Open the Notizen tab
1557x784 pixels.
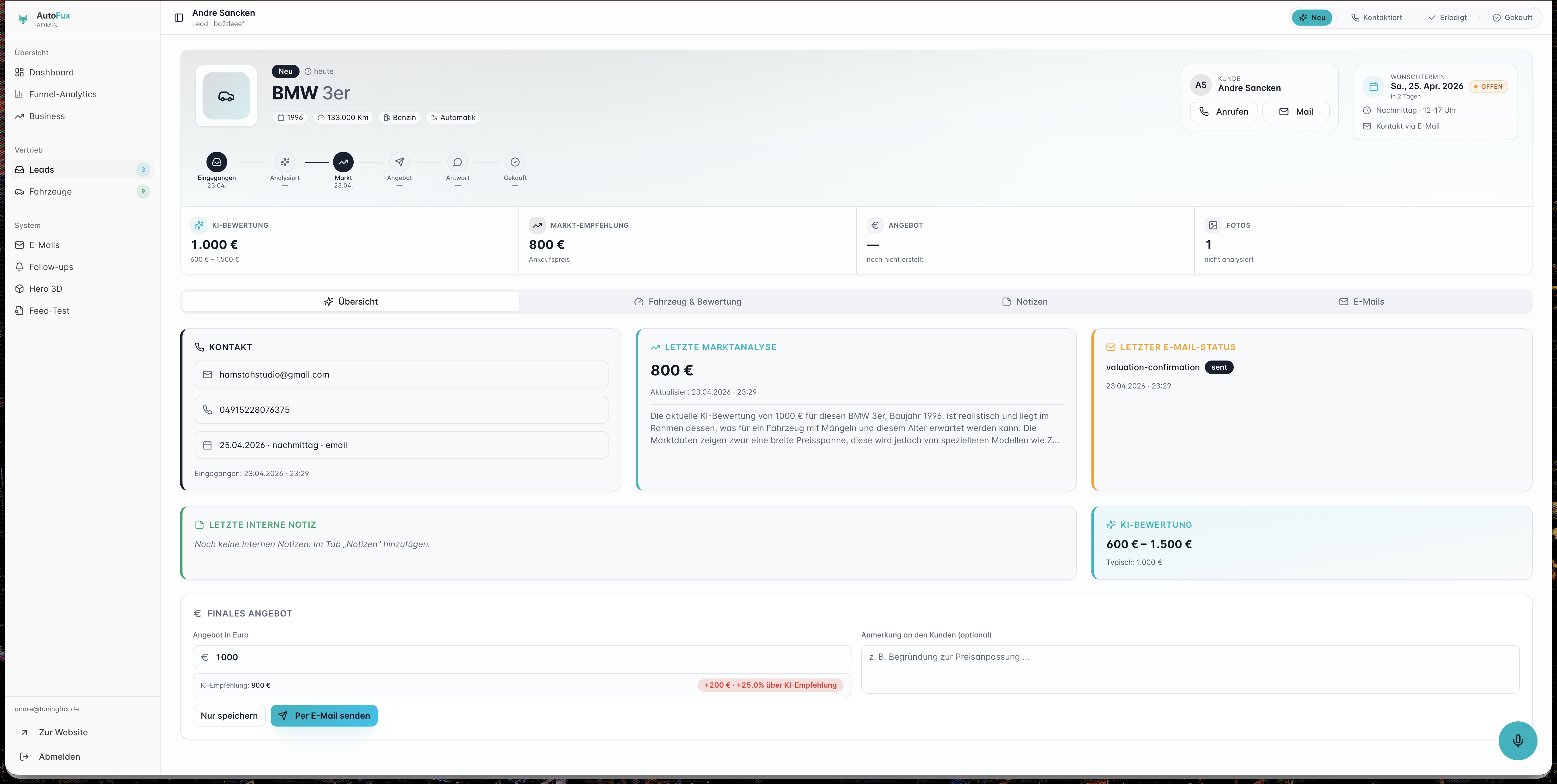(x=1025, y=301)
